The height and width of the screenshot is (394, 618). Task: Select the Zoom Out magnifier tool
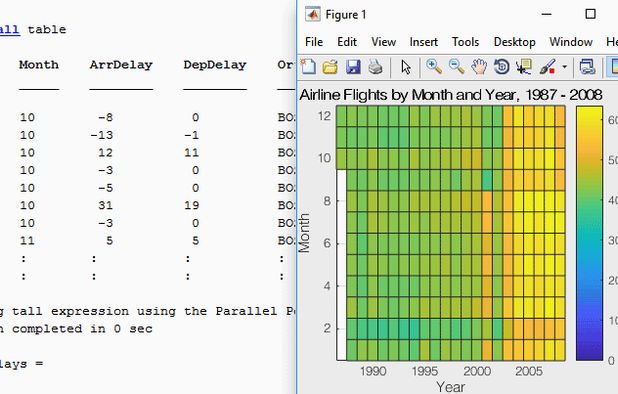(456, 67)
